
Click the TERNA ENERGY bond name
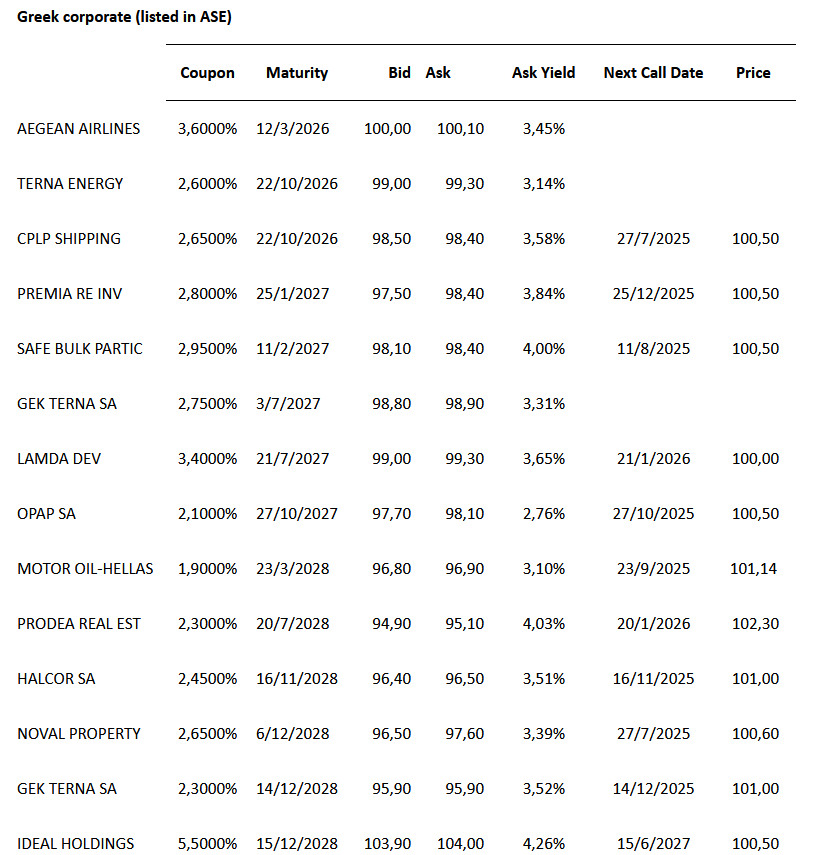[70, 184]
